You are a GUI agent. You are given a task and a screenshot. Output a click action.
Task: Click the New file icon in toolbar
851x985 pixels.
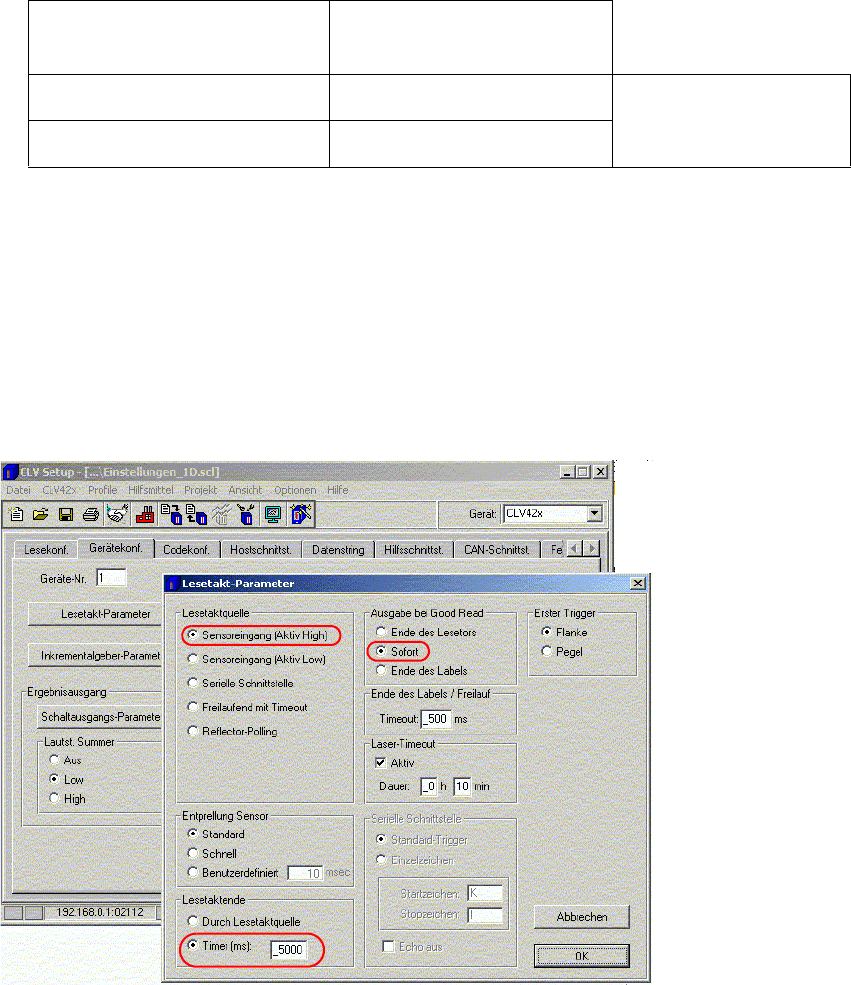[x=16, y=514]
